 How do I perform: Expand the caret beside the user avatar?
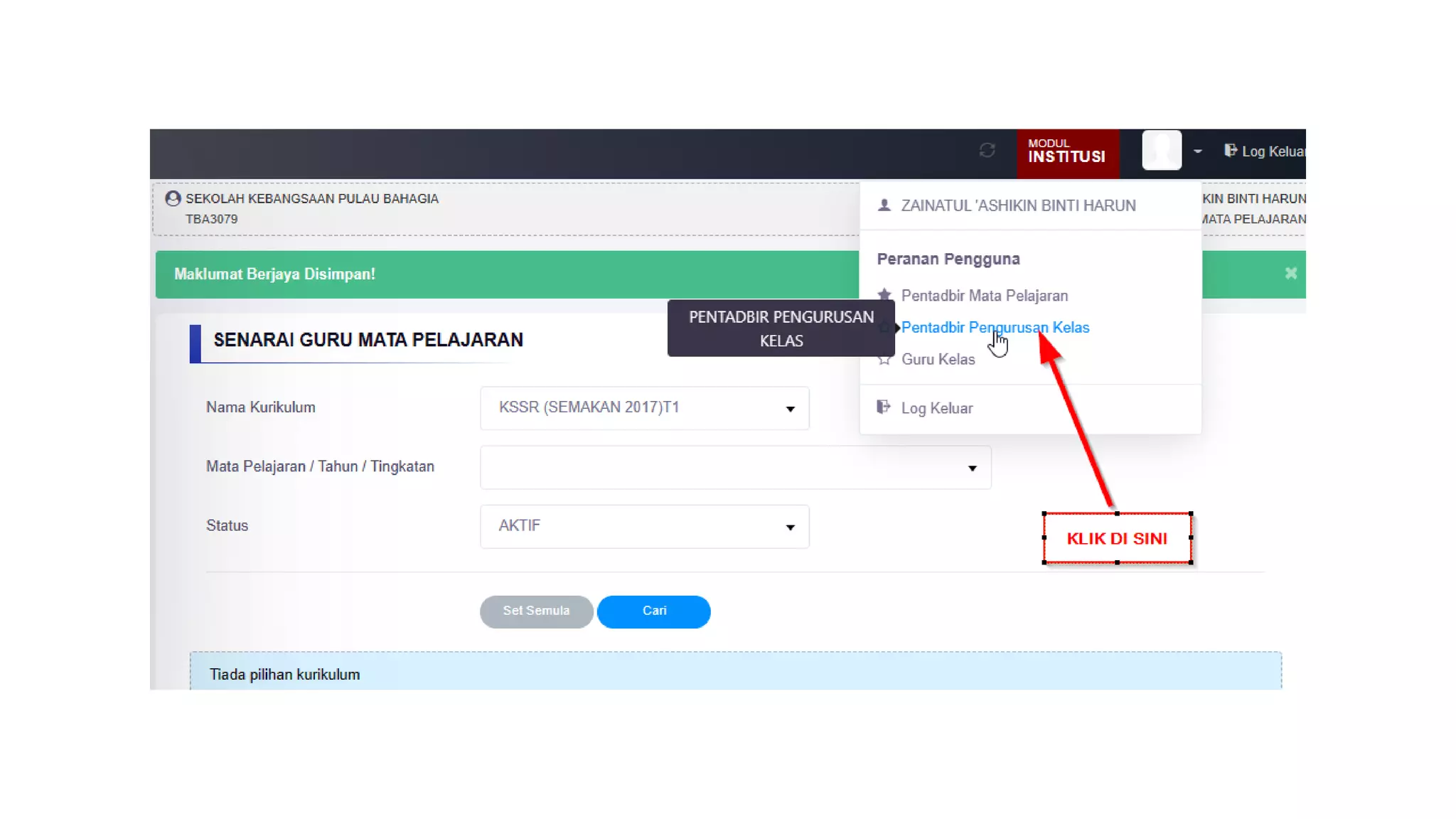(x=1198, y=151)
